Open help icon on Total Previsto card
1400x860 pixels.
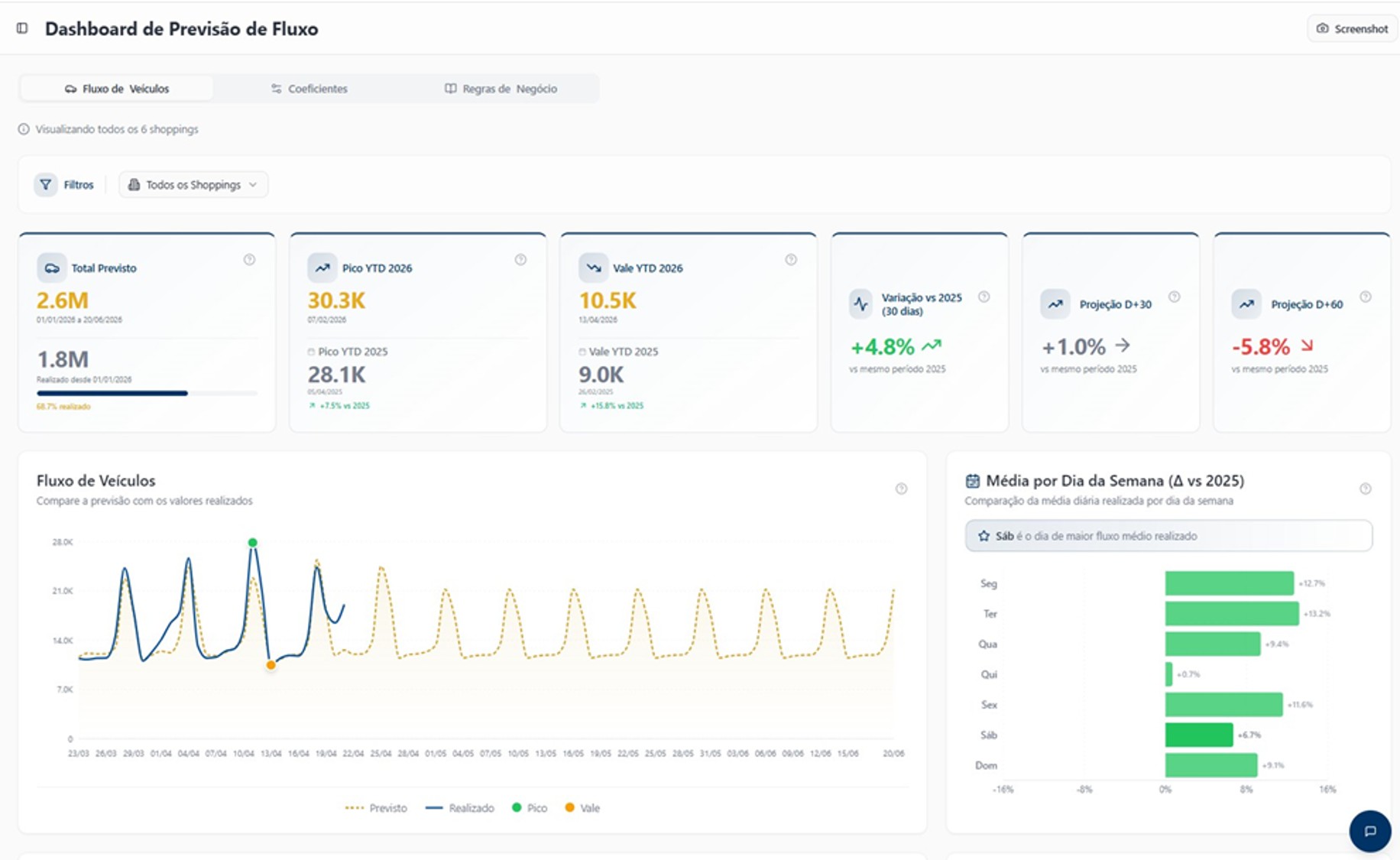(x=249, y=260)
